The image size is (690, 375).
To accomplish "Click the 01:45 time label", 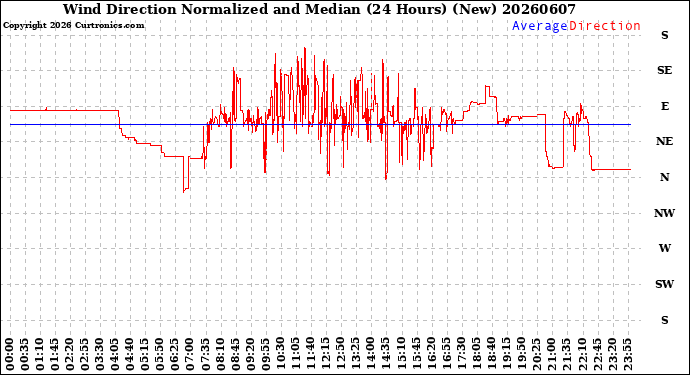I will pyautogui.click(x=55, y=354).
